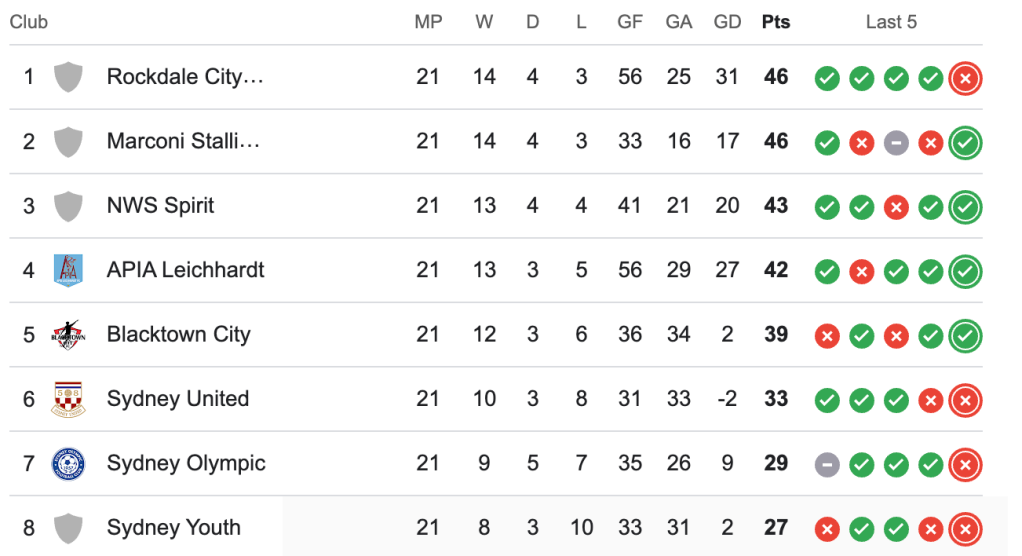Screen dimensions: 1022x556
Task: Click Blacktown City's latest win icon
Action: tap(965, 336)
